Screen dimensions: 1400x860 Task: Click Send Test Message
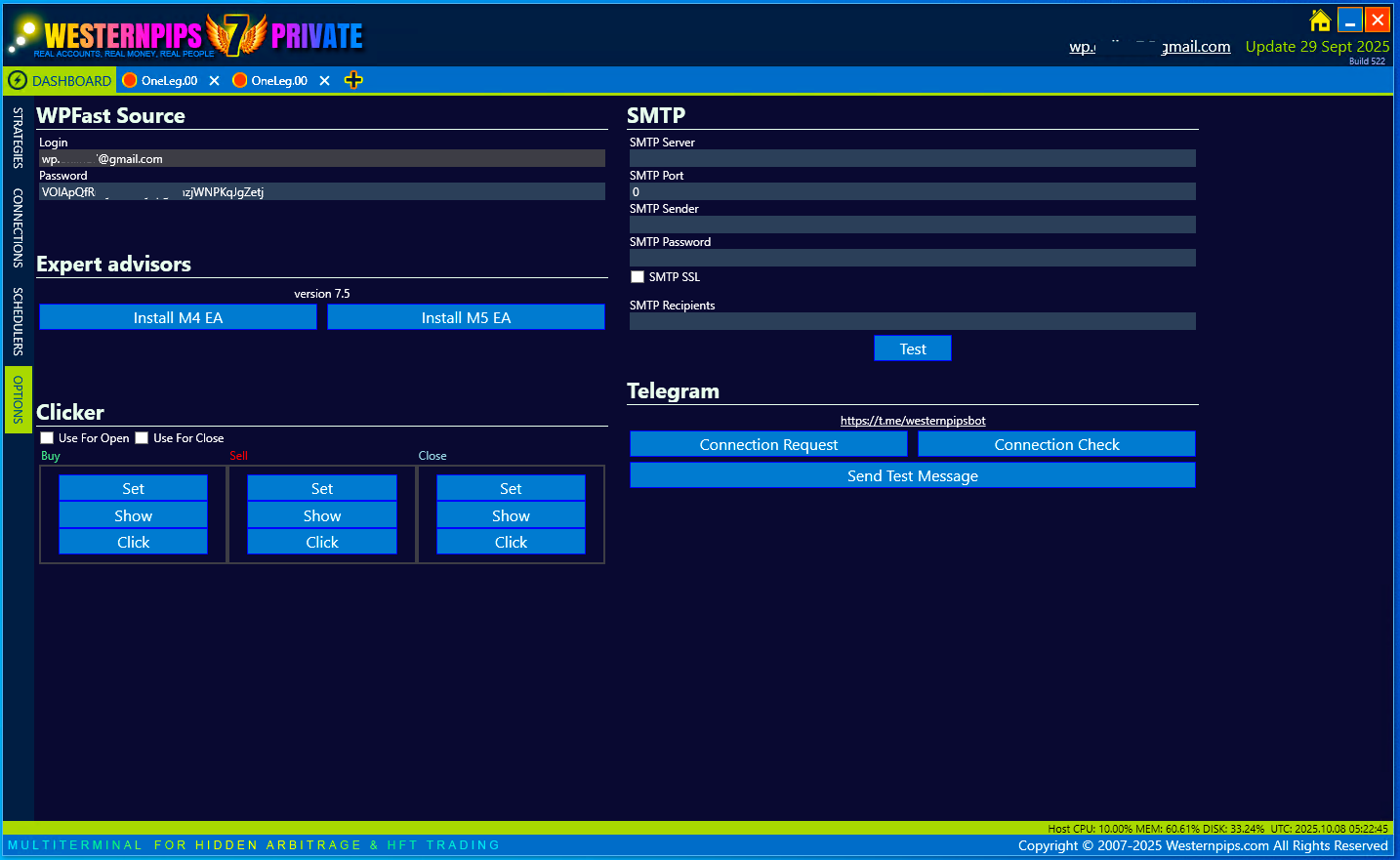913,475
